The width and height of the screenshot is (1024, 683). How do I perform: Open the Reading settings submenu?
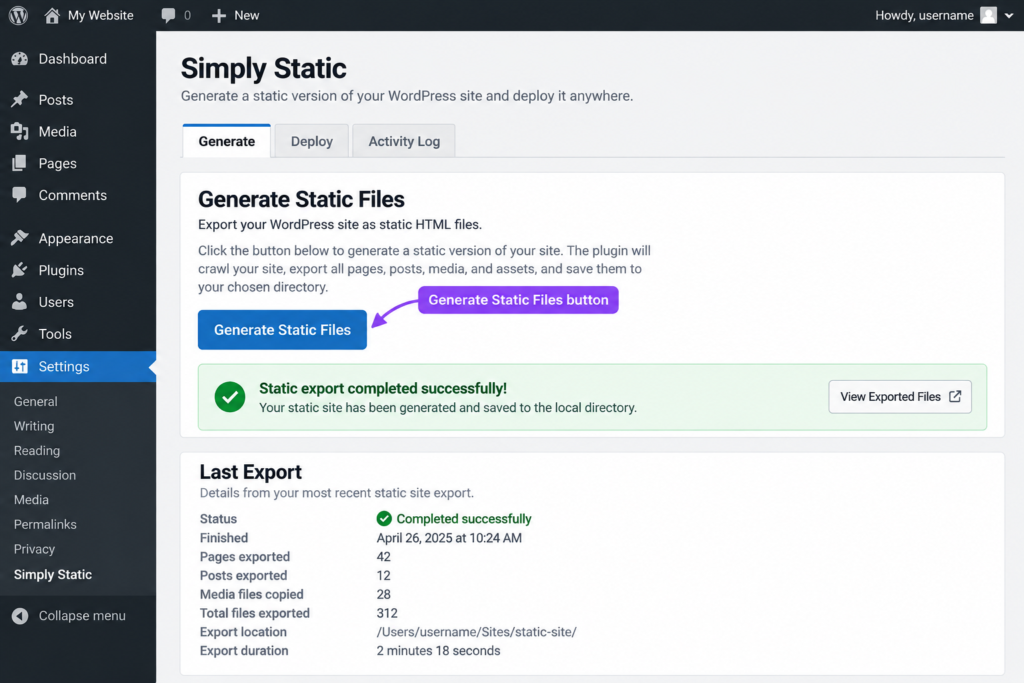(x=37, y=451)
